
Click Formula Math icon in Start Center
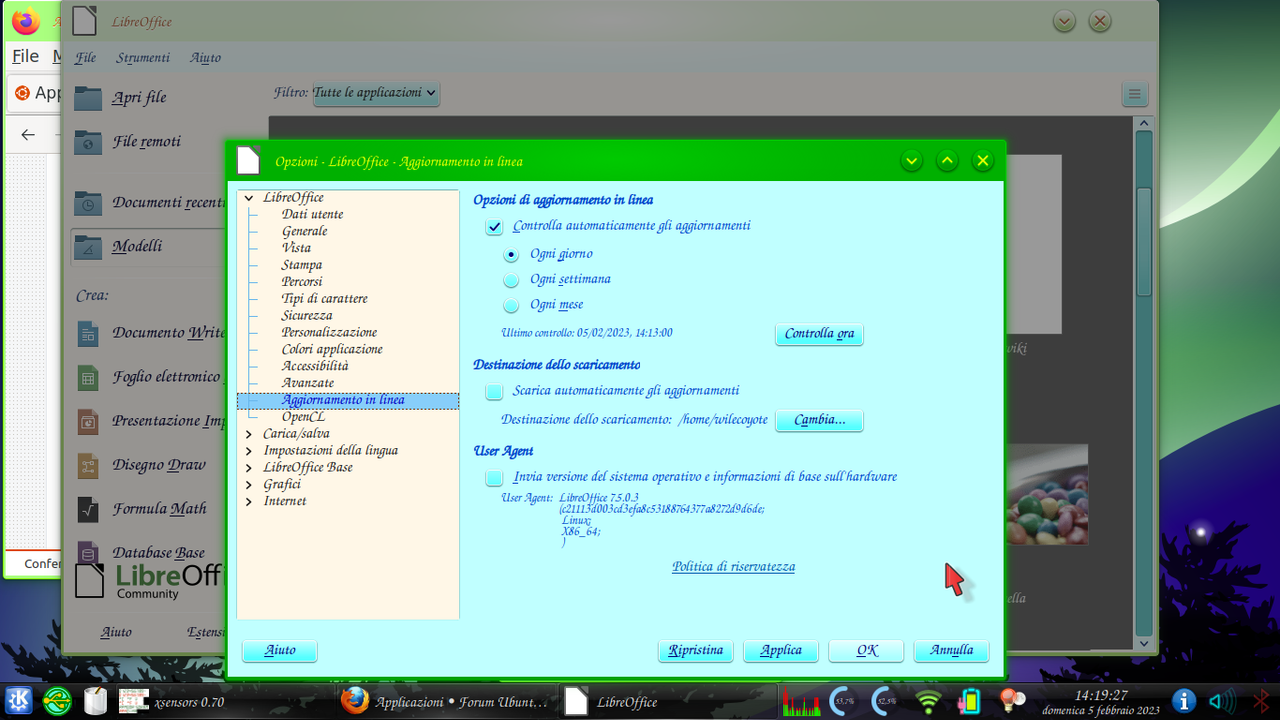coord(88,509)
